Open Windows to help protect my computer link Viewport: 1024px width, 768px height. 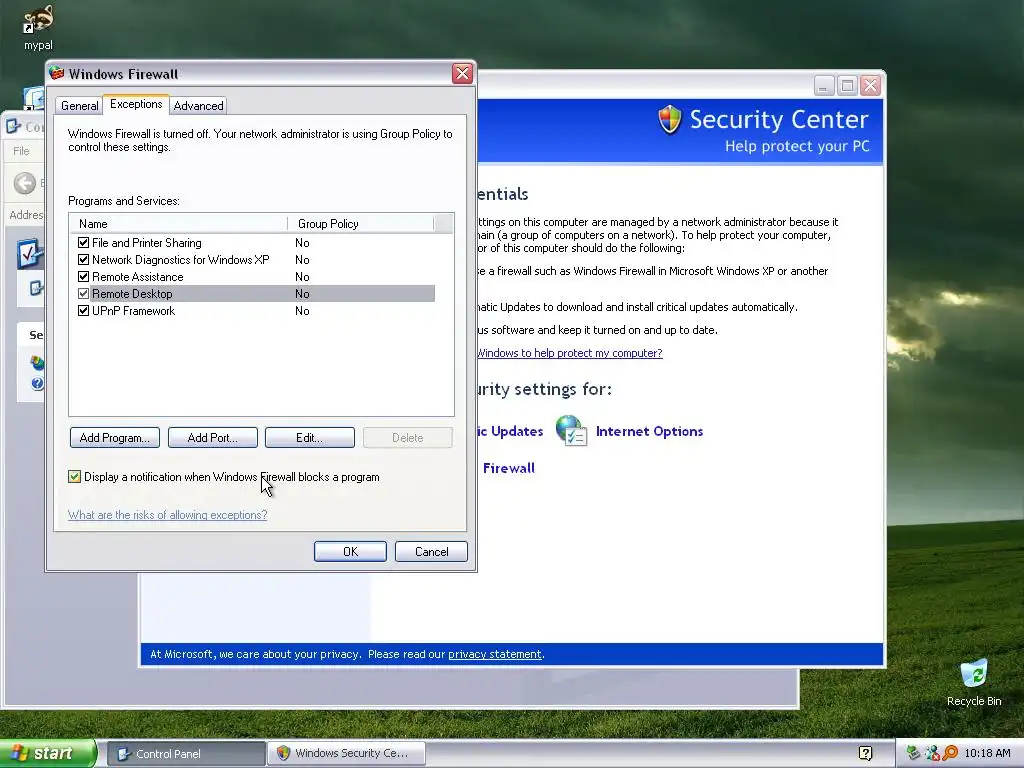tap(569, 353)
